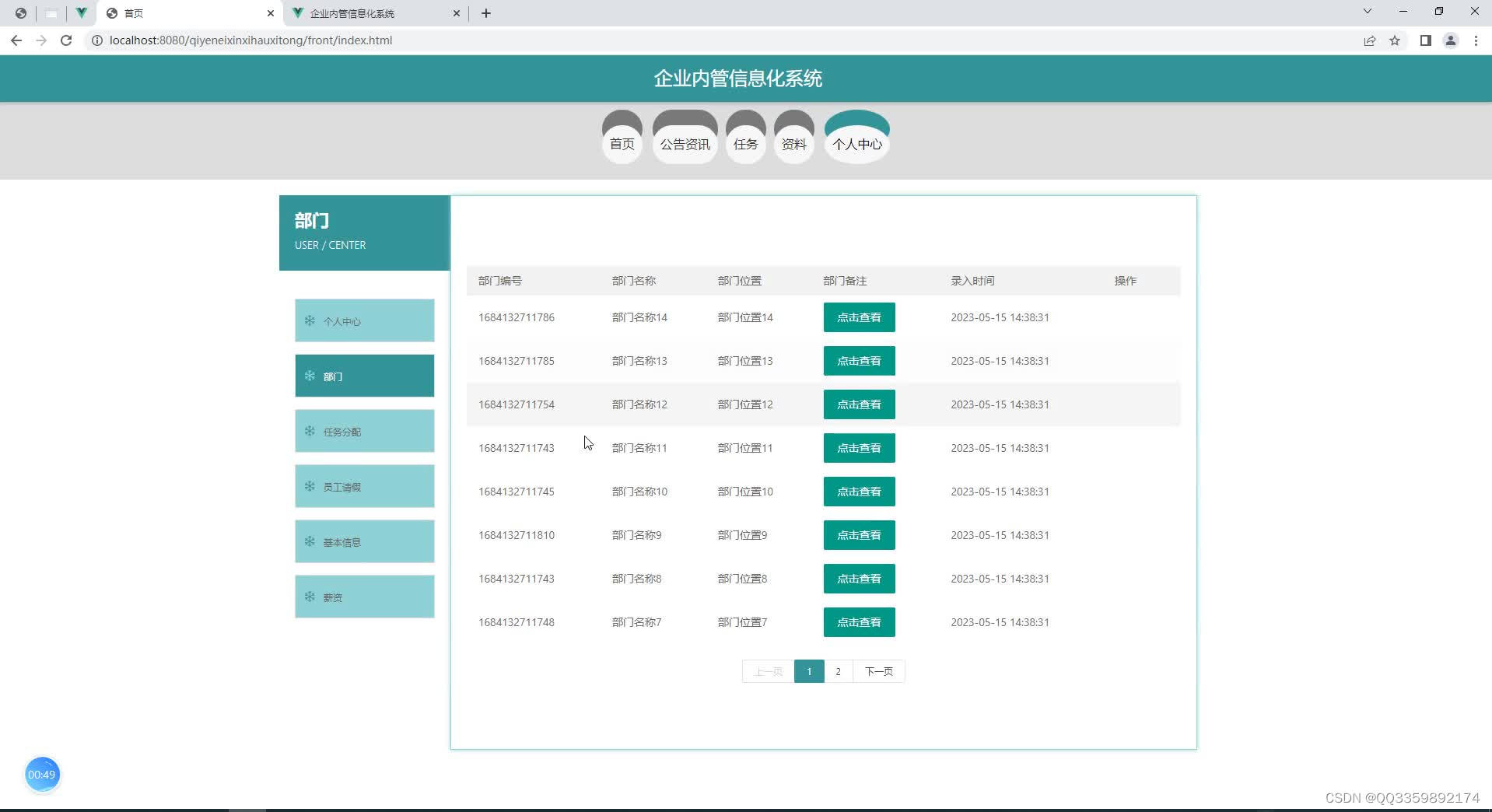This screenshot has height=812, width=1492.
Task: View site information icon in address bar
Action: pos(97,40)
